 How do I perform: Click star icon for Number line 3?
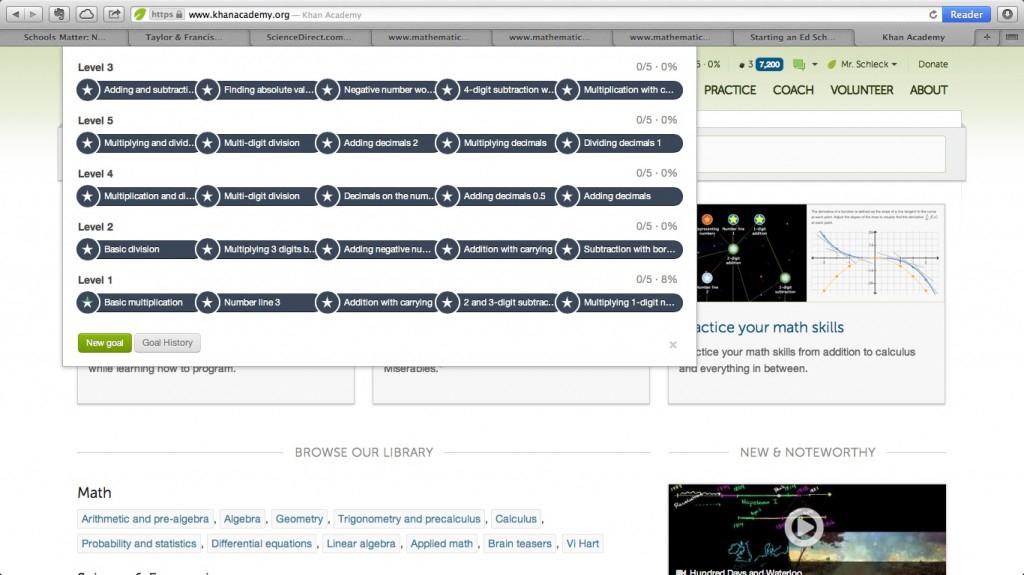[208, 302]
